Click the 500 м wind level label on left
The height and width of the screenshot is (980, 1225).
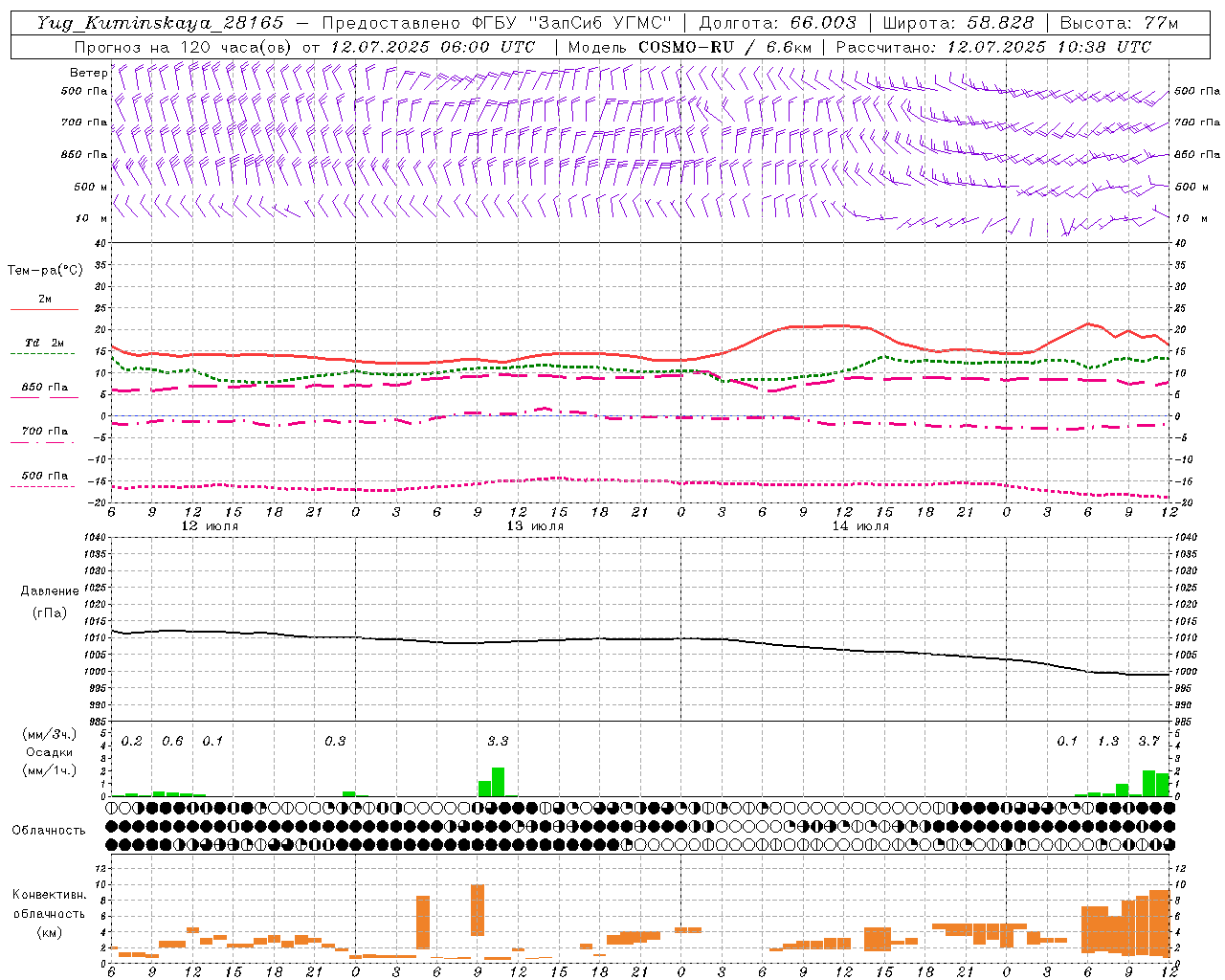click(91, 187)
